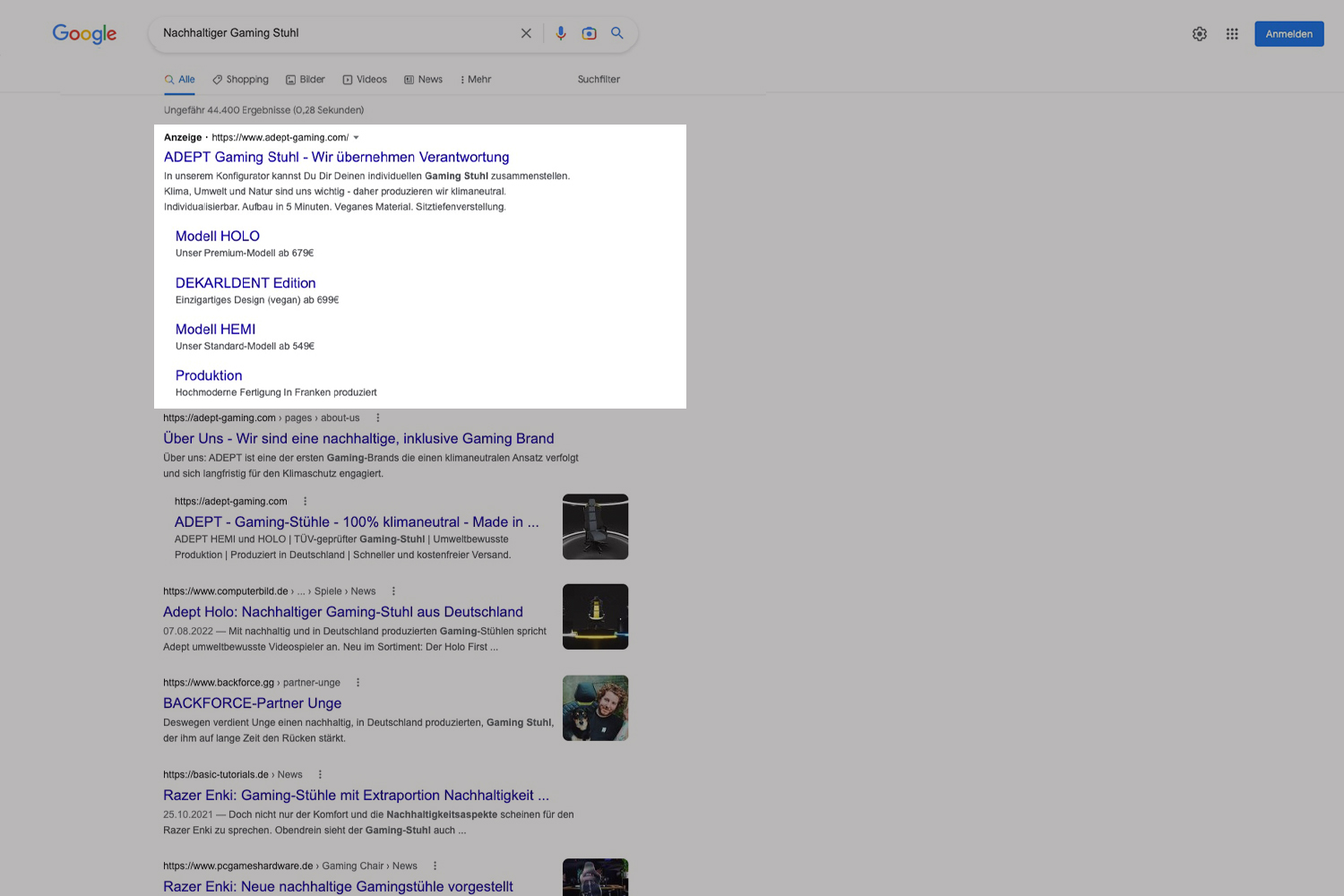
Task: Click the Google logo
Action: (x=84, y=34)
